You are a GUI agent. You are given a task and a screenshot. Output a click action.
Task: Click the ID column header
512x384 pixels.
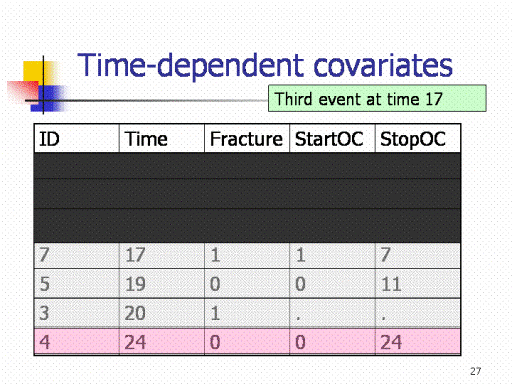click(x=77, y=138)
